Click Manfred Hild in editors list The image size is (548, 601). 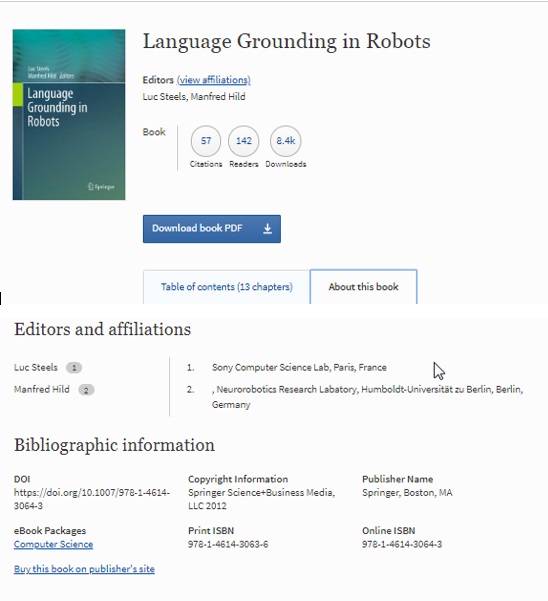(x=218, y=97)
